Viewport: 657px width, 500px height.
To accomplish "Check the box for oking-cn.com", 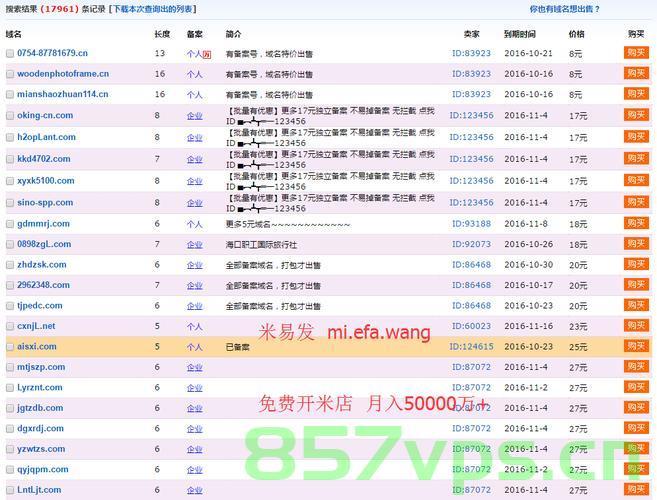I will click(10, 116).
